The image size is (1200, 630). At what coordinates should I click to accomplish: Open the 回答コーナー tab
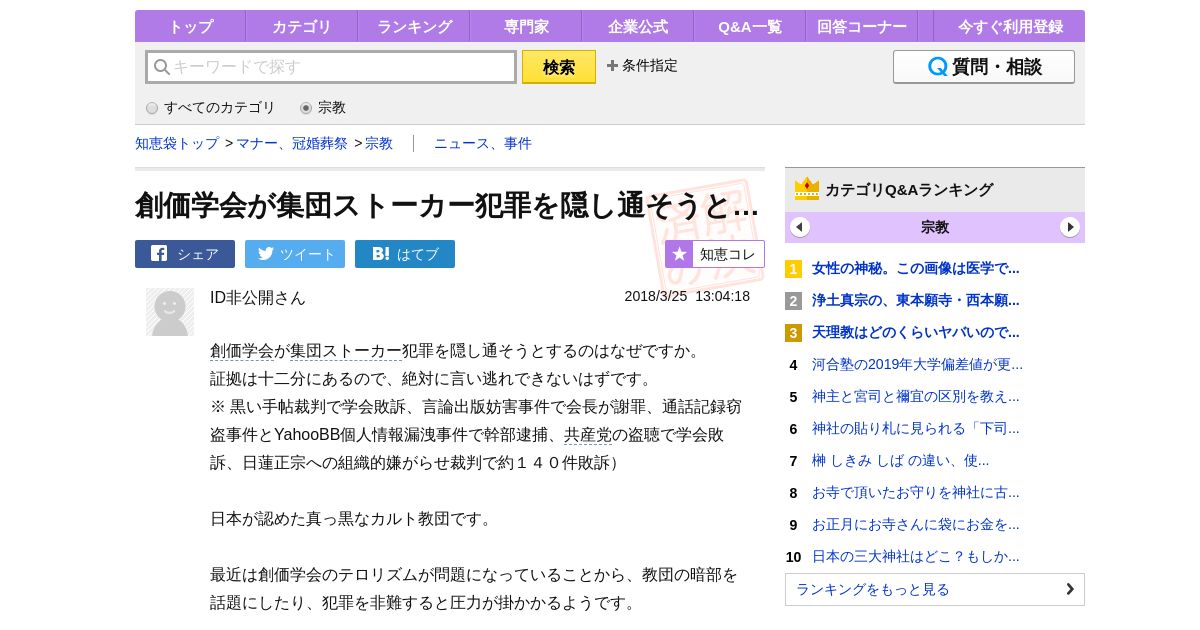(861, 27)
